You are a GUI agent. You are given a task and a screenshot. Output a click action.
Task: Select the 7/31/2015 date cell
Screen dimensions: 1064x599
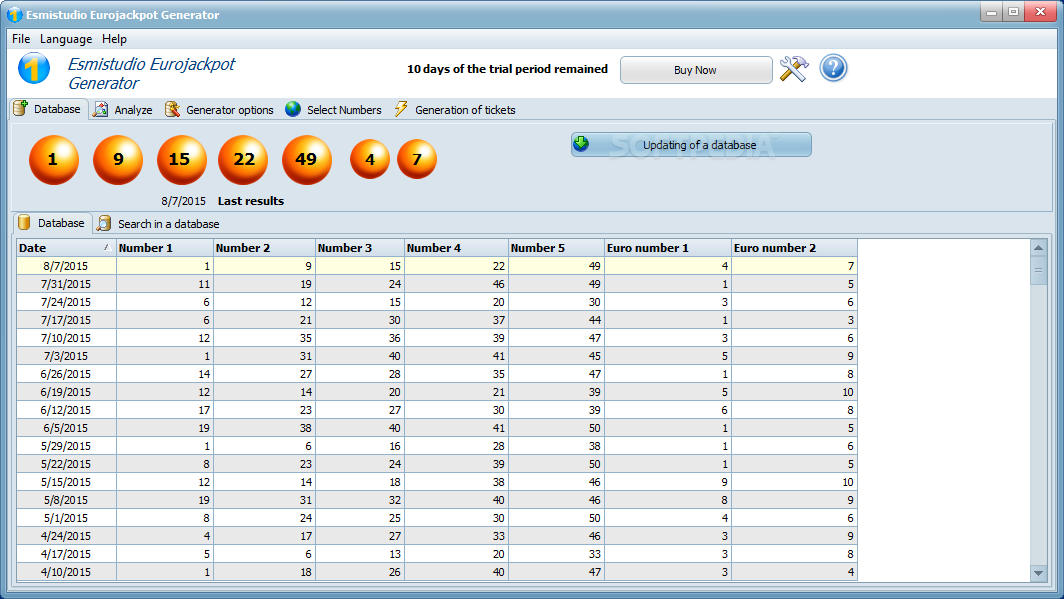66,284
